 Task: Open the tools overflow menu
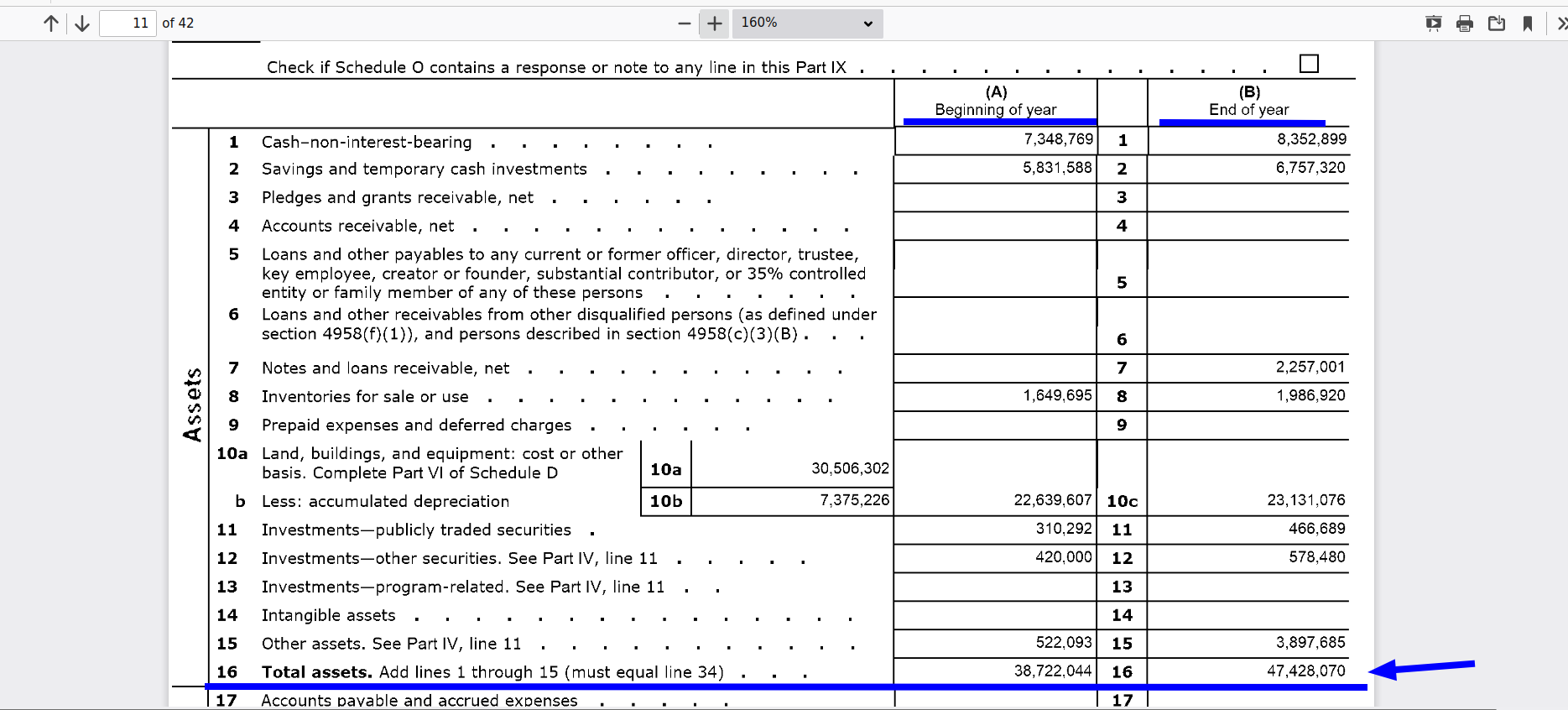pos(1560,23)
